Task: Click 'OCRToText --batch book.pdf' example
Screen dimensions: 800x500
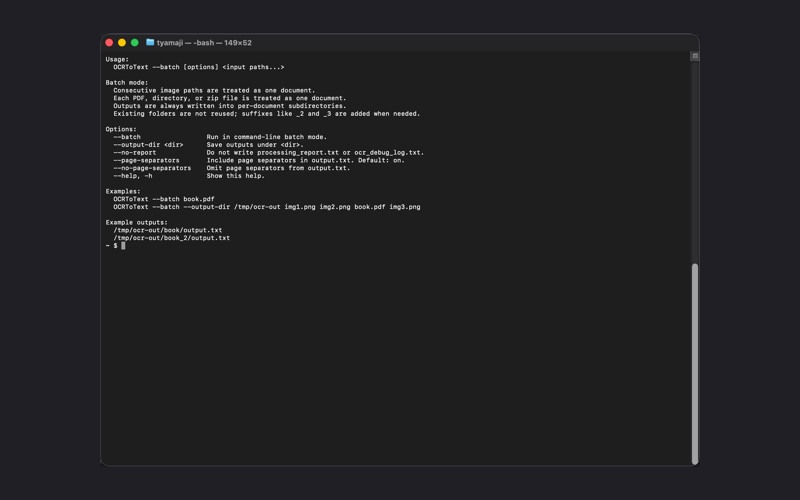Action: tap(164, 199)
